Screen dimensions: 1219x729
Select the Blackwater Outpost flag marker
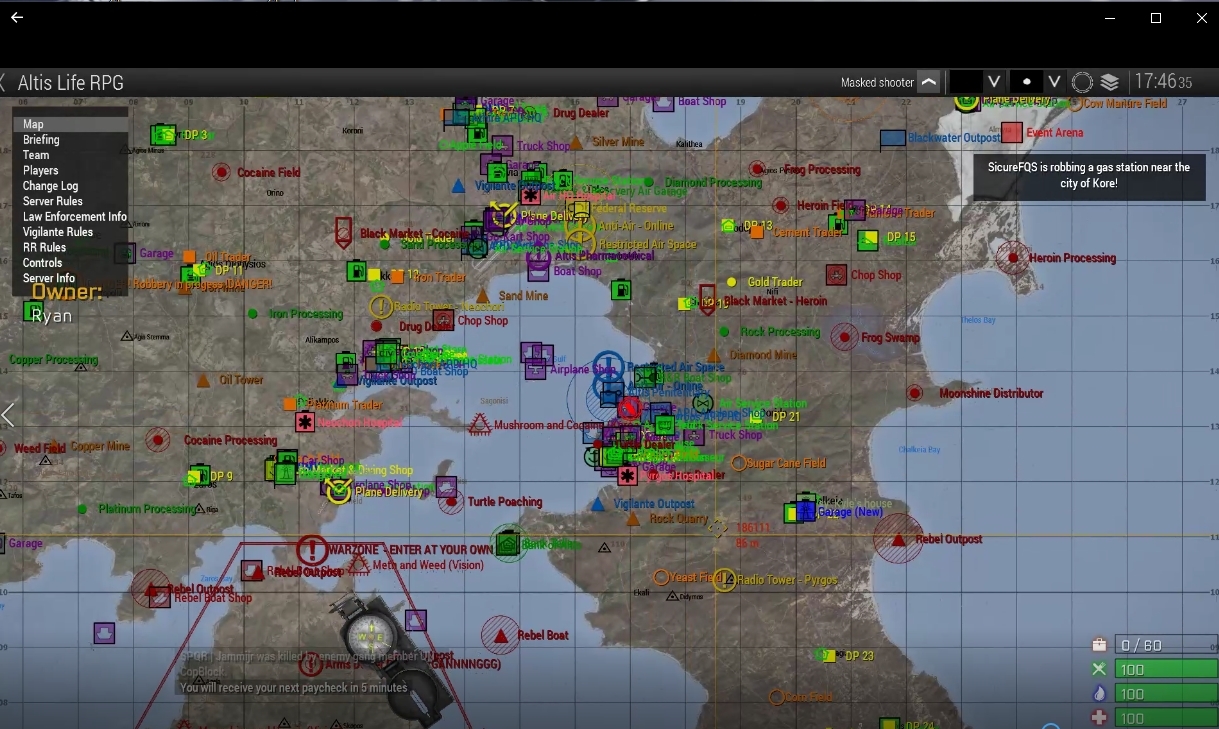(893, 138)
